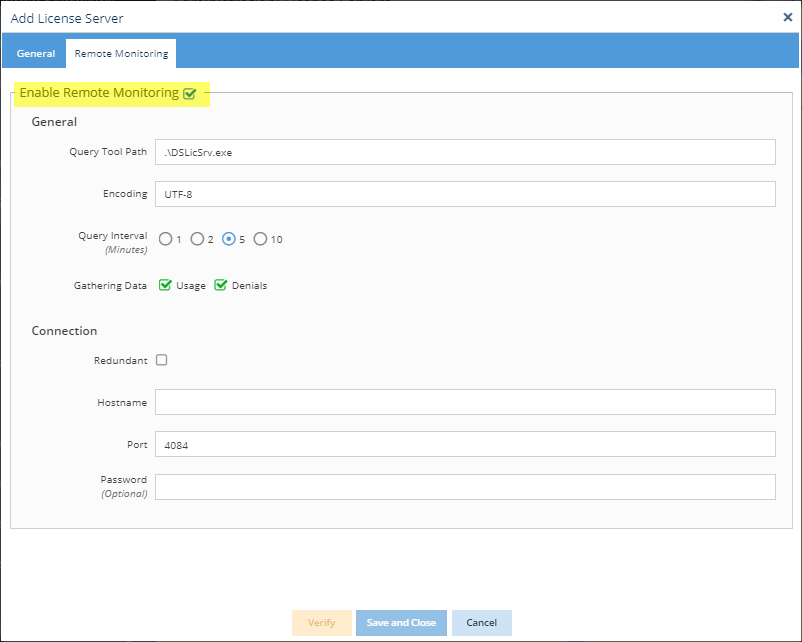The height and width of the screenshot is (642, 802).
Task: Enable the Redundant checkbox
Action: pos(162,360)
